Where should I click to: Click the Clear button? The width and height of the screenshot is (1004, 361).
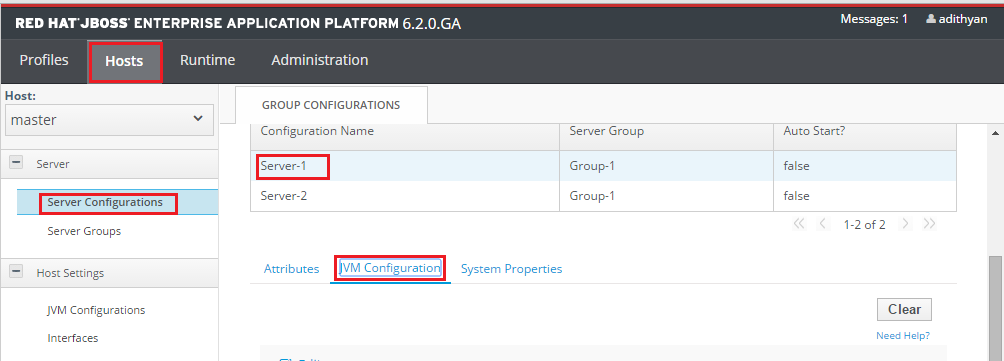click(x=904, y=309)
